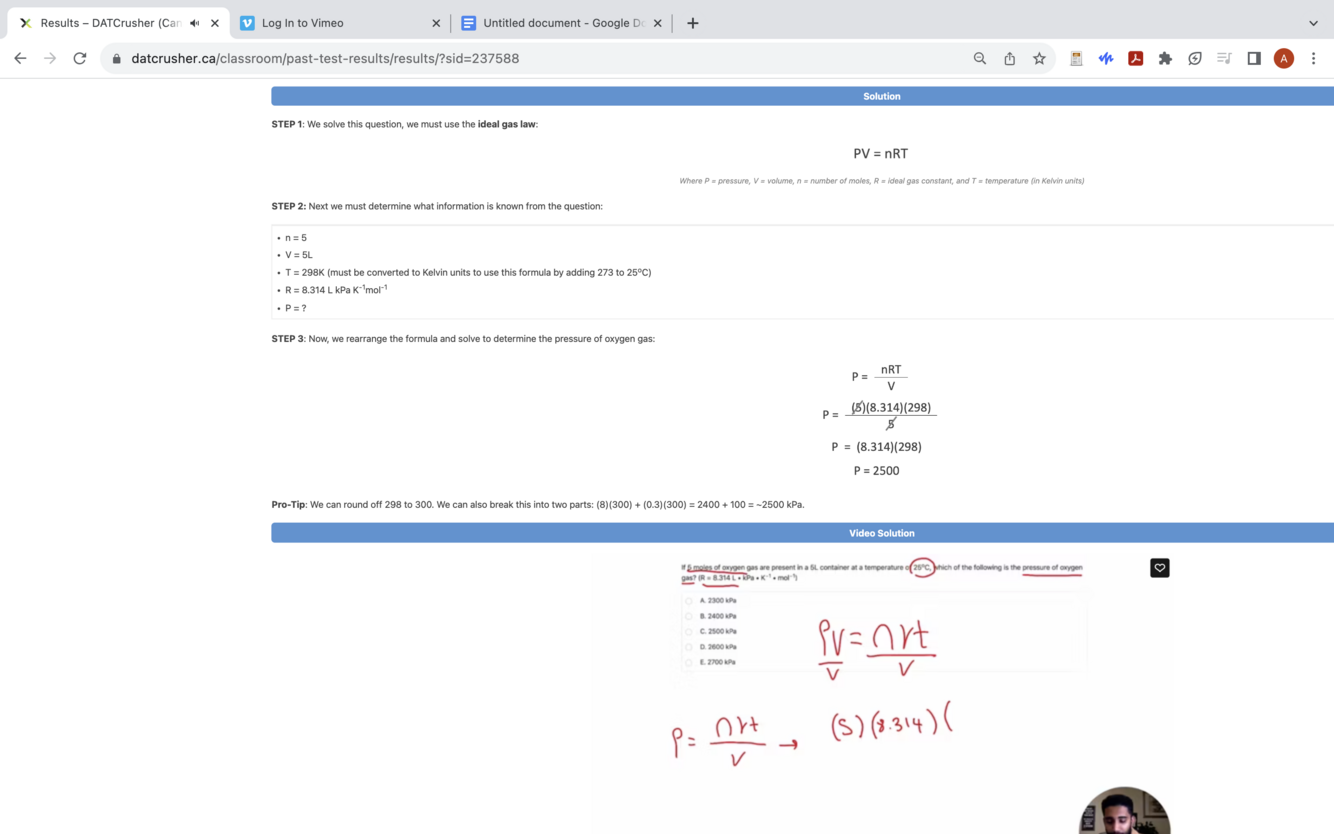Open the Chrome three-dot menu

click(x=1314, y=59)
